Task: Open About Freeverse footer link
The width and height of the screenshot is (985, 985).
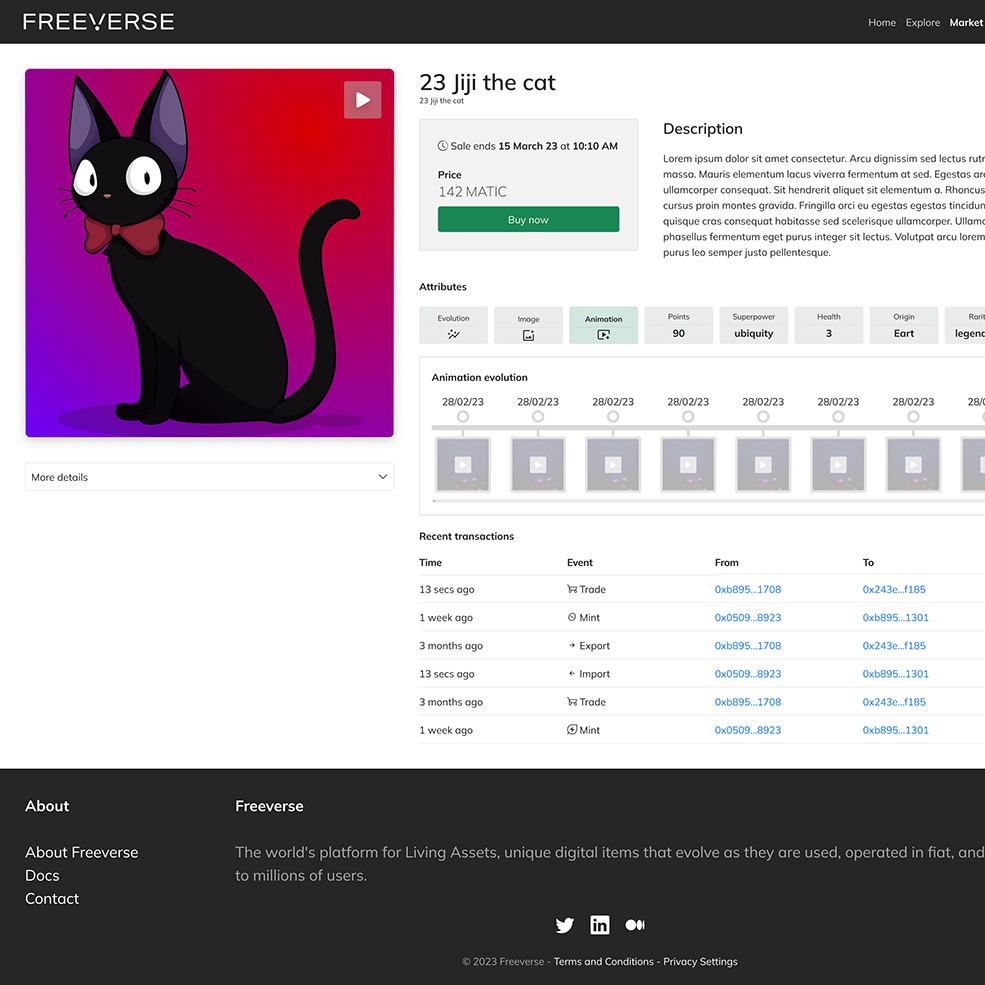Action: point(82,852)
